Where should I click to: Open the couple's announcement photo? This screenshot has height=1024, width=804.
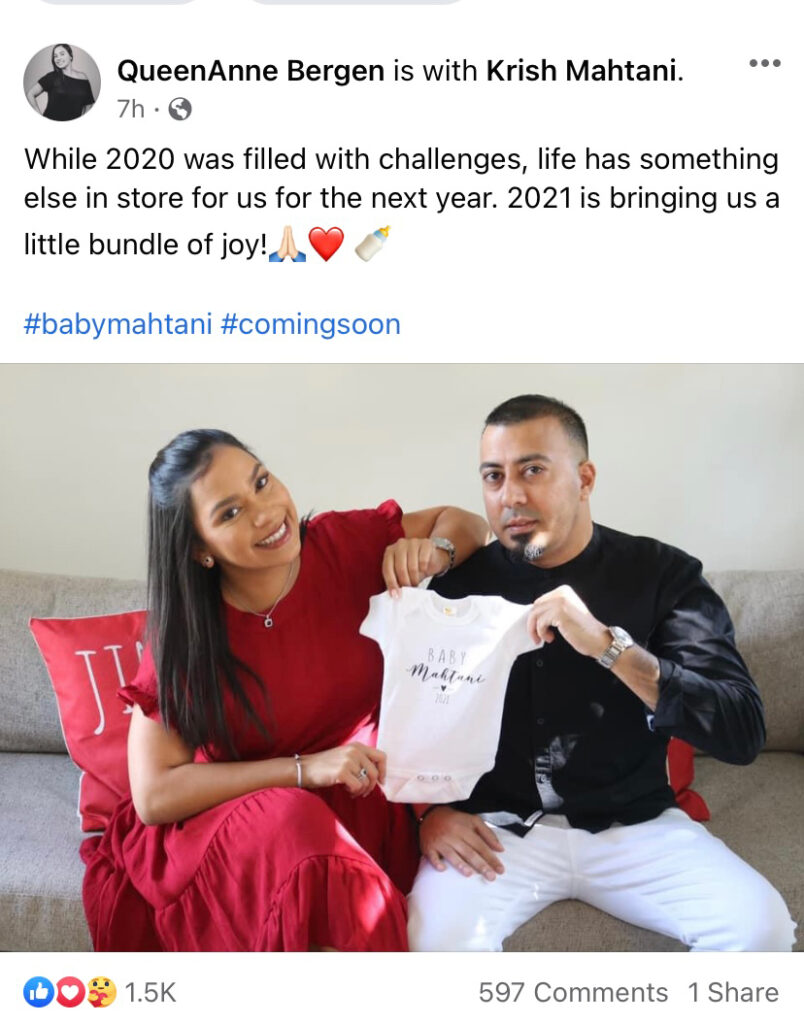tap(402, 657)
